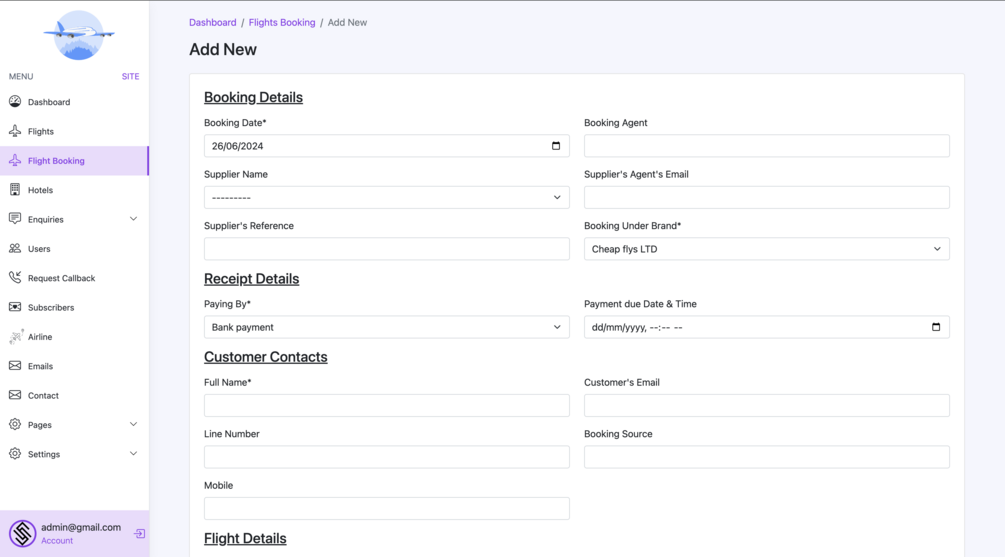Open the Booking Under Brand dropdown
The width and height of the screenshot is (1005, 557).
(x=767, y=249)
